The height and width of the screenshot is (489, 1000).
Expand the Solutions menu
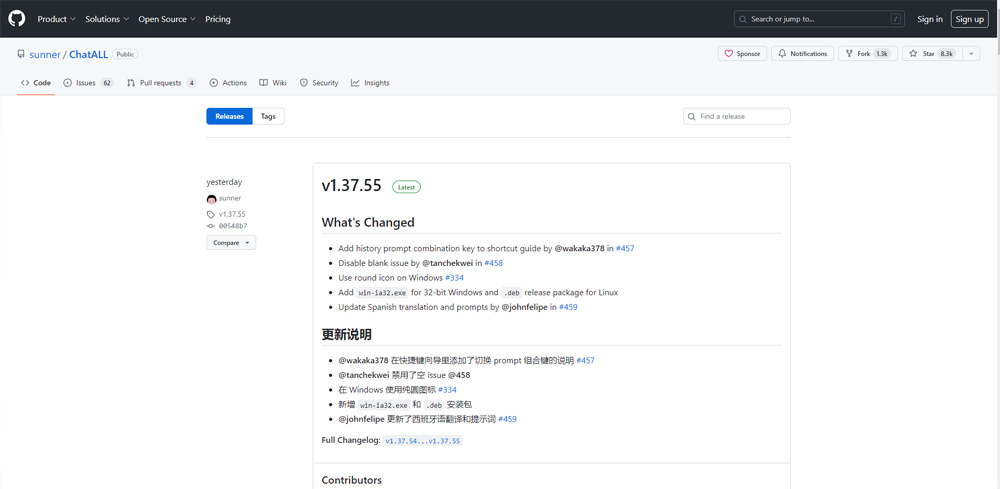point(107,19)
